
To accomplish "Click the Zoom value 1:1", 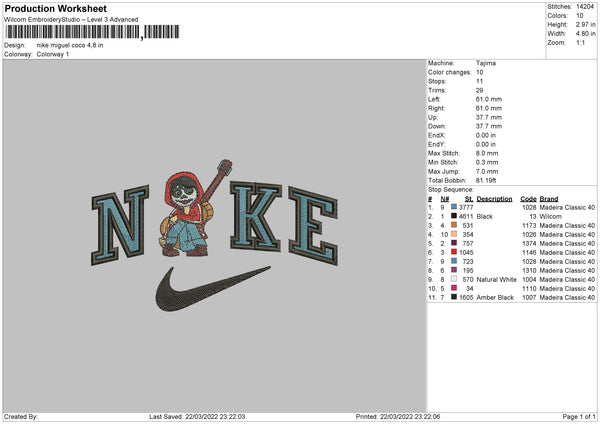I will click(580, 42).
